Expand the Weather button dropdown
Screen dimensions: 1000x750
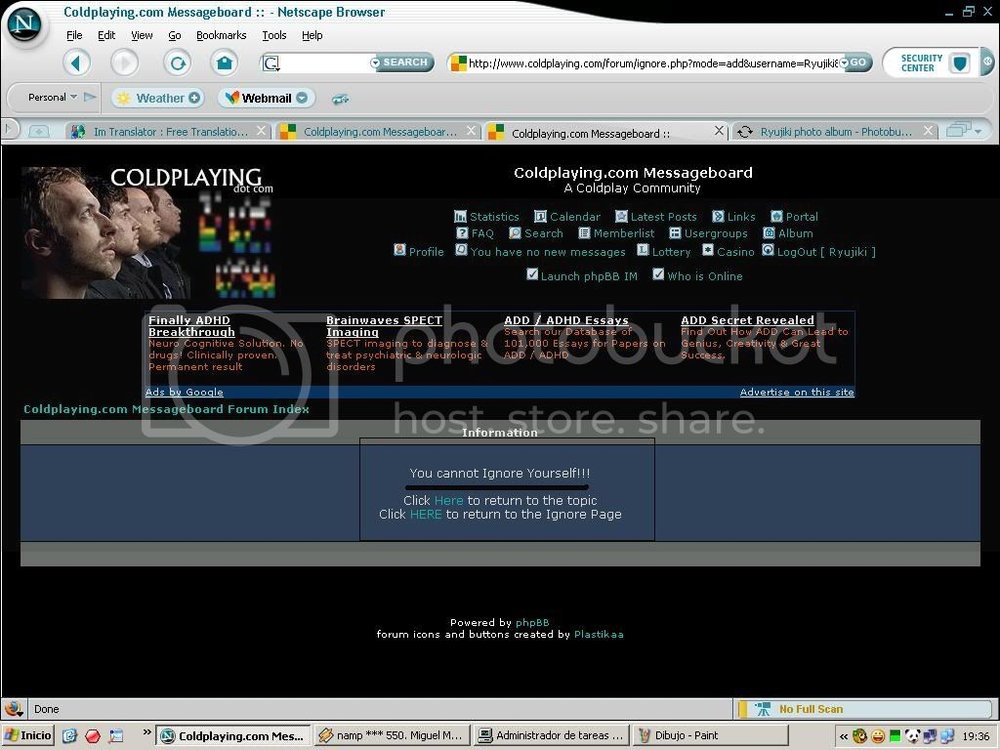click(194, 98)
